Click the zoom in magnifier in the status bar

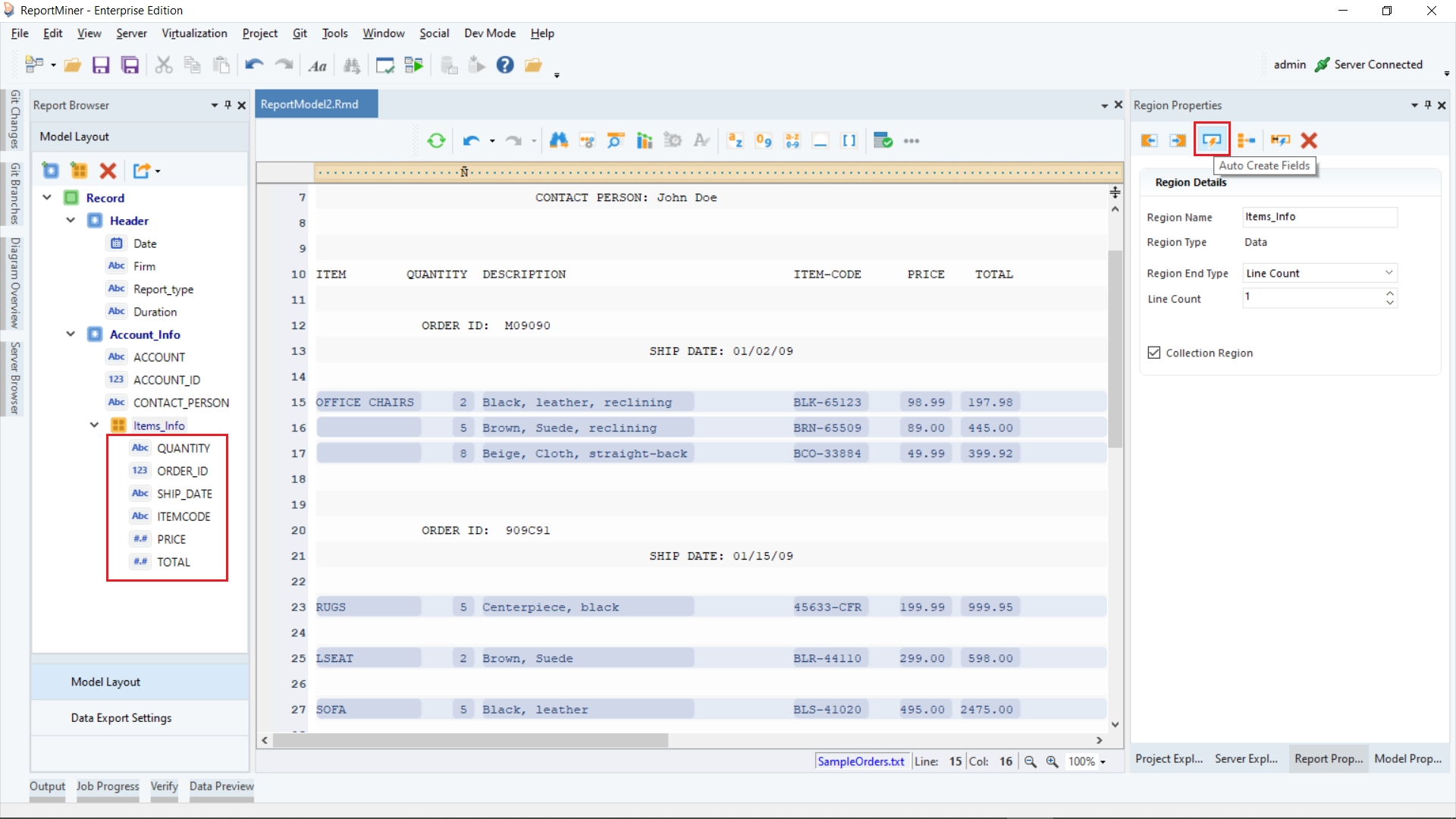(x=1052, y=761)
